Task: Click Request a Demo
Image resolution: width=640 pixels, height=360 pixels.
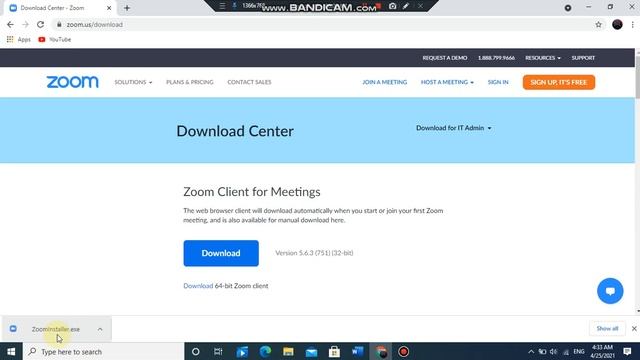Action: point(445,58)
